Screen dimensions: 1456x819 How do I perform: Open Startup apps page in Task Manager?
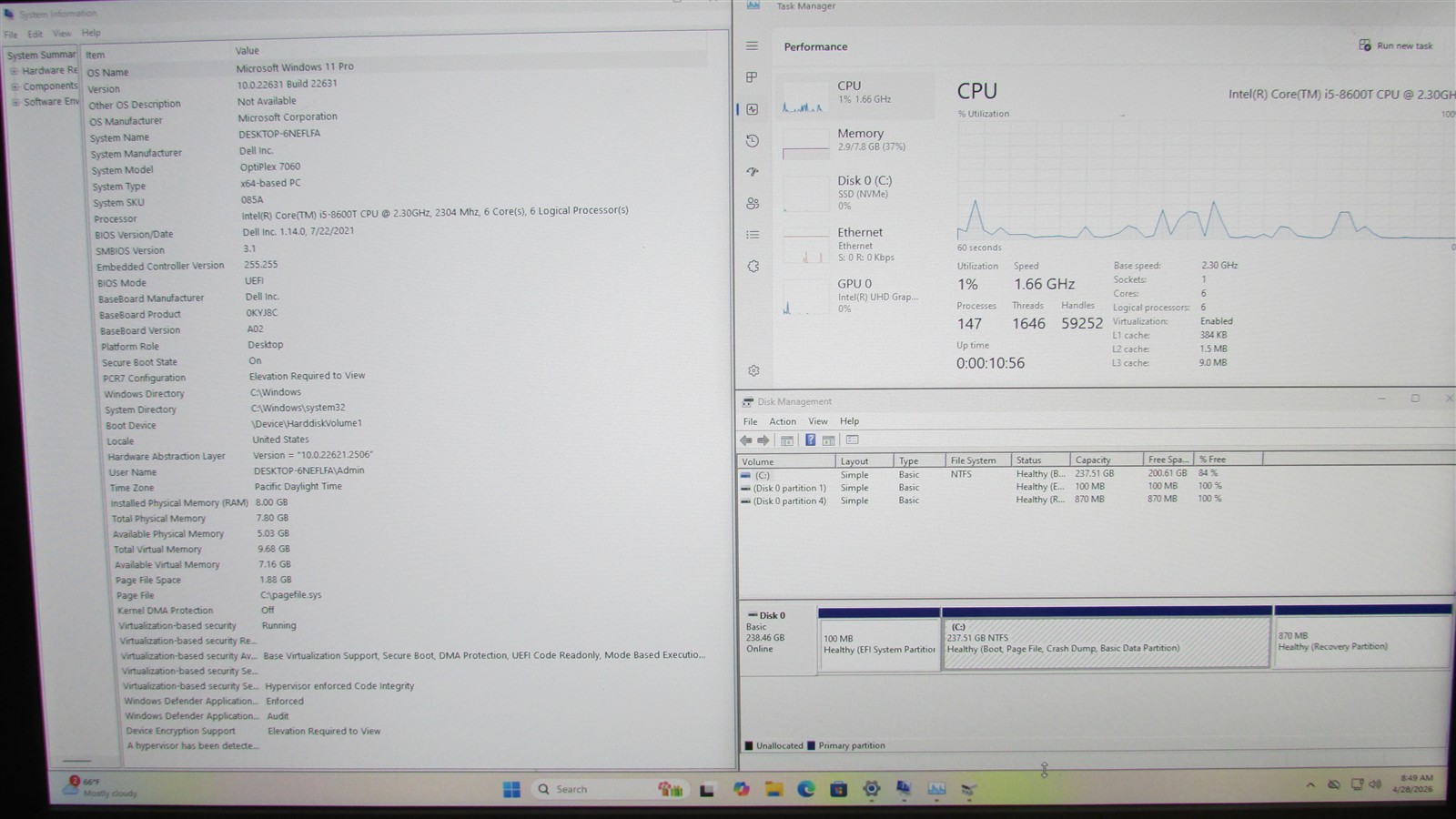click(752, 172)
